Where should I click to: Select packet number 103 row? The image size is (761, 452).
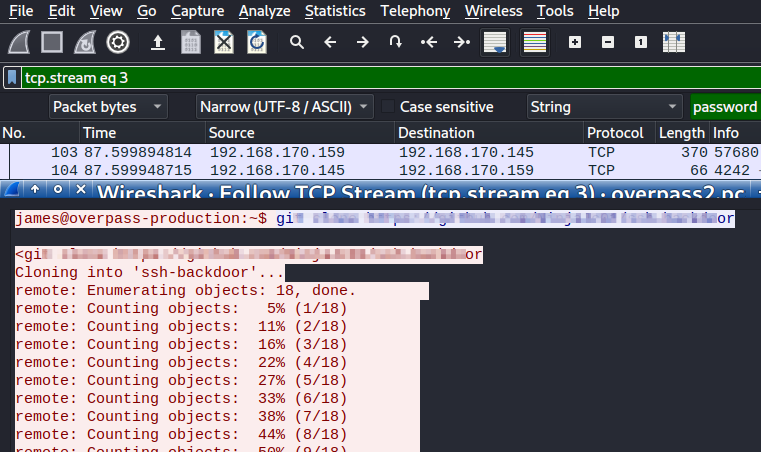(380, 152)
